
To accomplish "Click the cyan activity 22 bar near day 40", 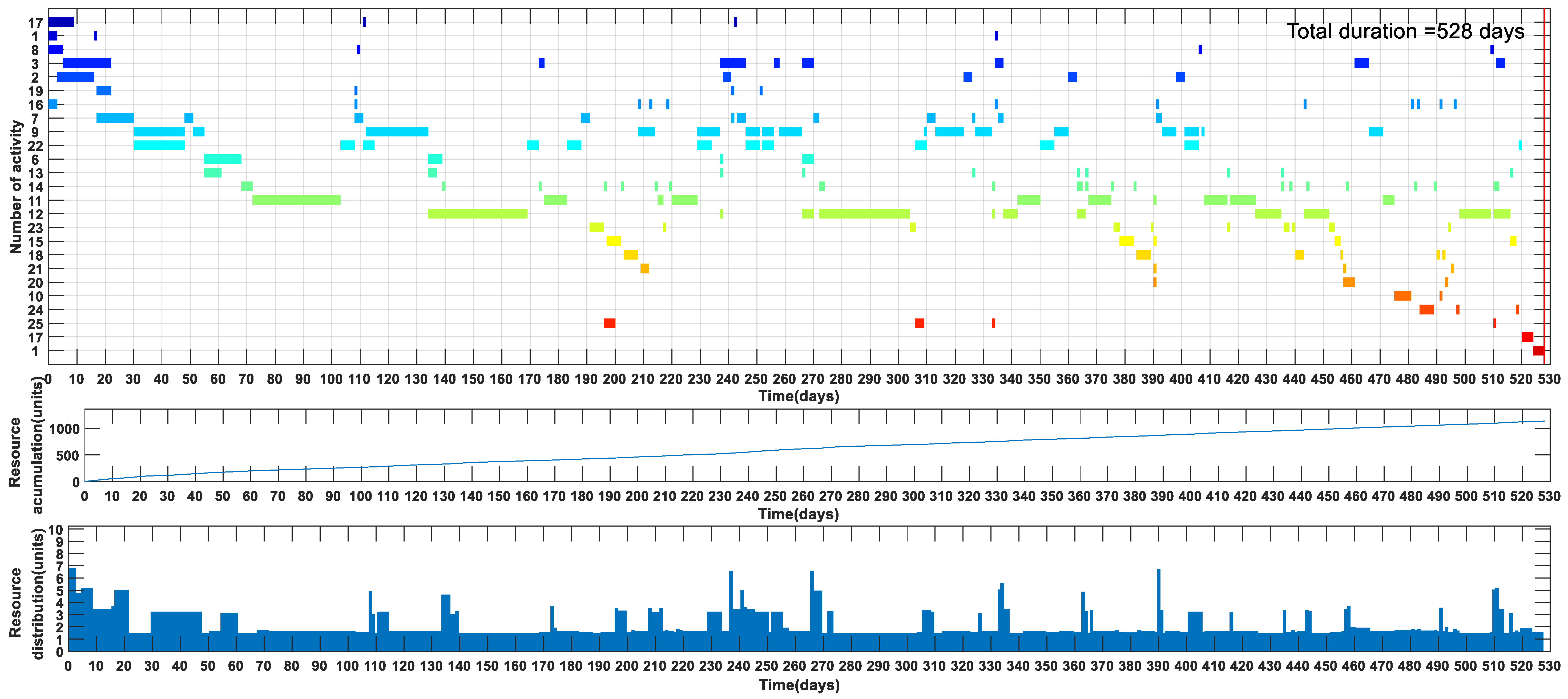I will (159, 146).
